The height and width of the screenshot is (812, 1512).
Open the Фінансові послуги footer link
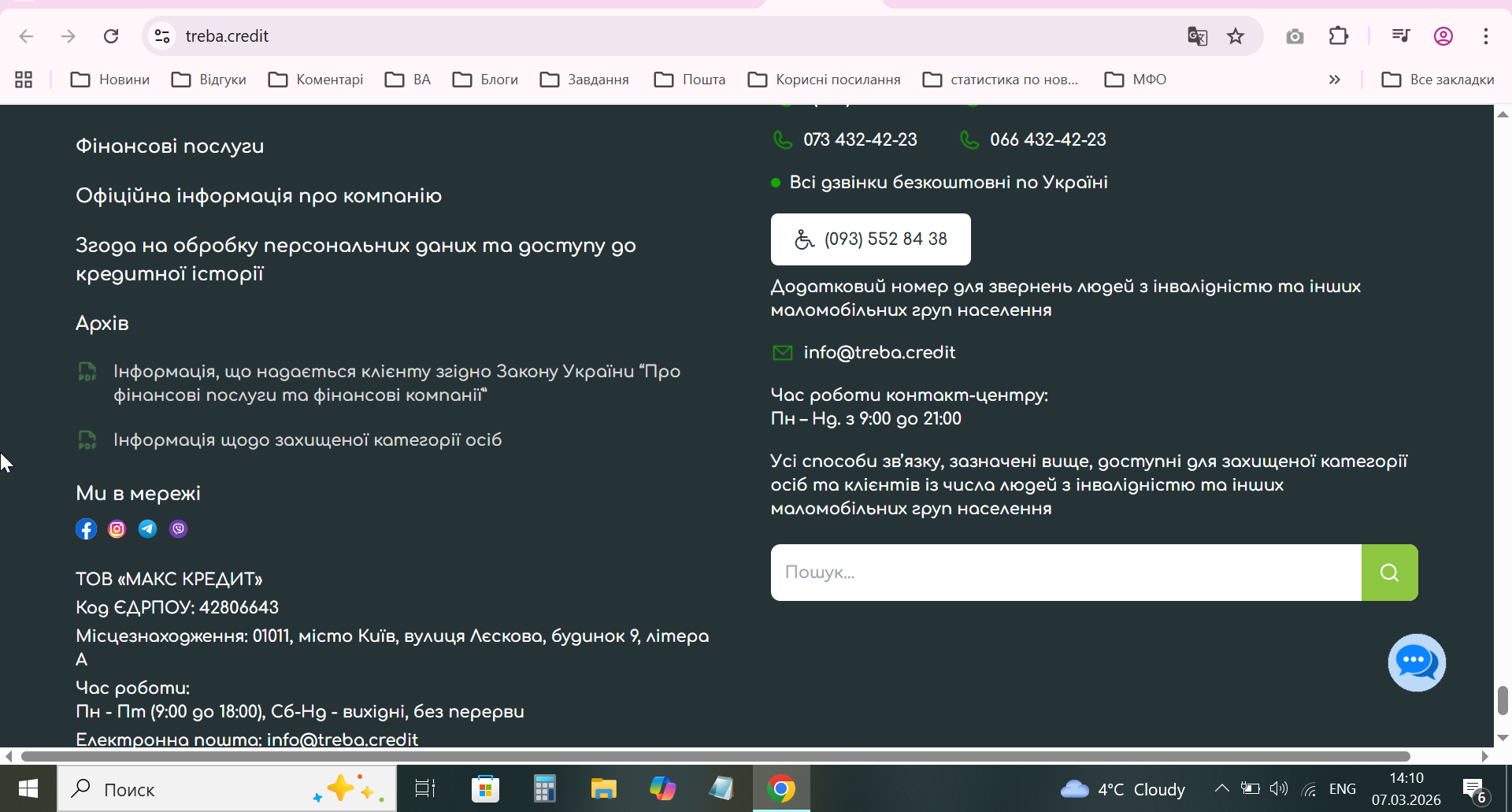pos(169,146)
